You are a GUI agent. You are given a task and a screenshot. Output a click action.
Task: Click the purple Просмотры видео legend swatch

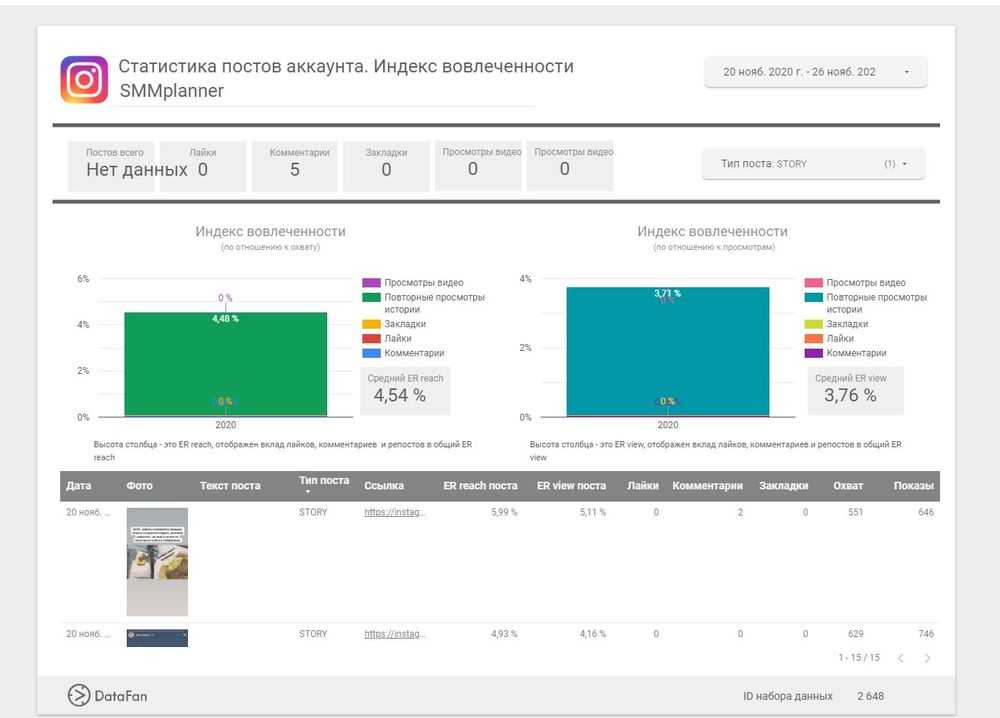[371, 282]
